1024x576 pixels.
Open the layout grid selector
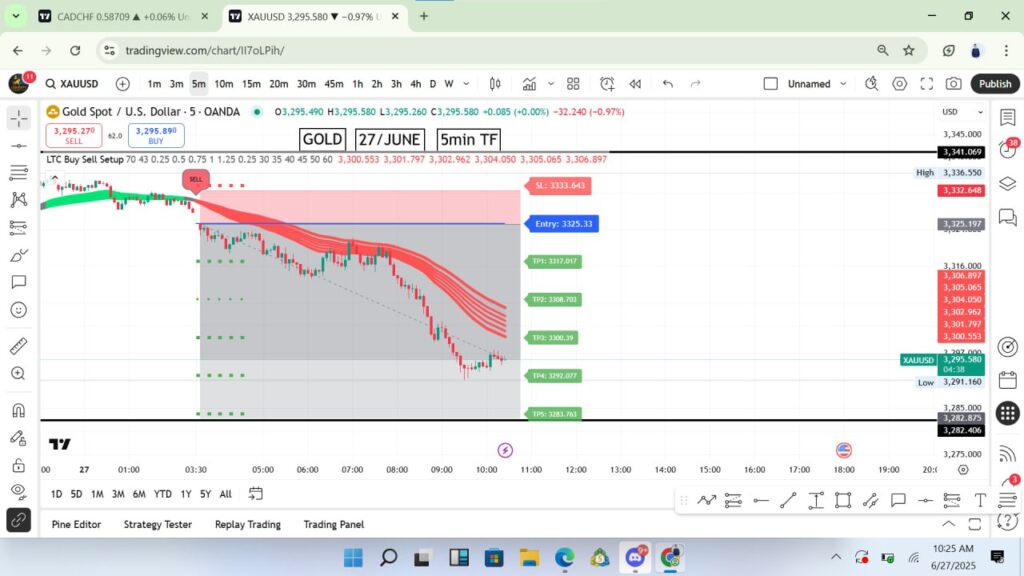point(573,84)
